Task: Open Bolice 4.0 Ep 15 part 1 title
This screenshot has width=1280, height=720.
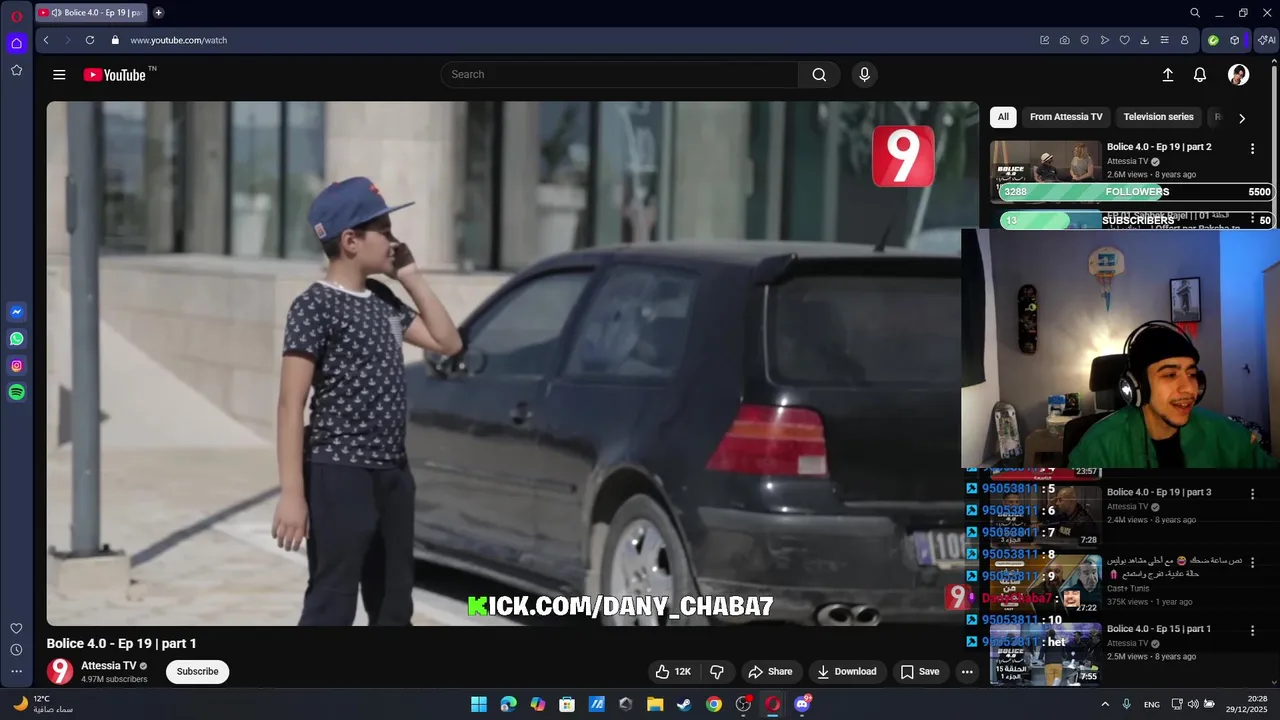Action: 1158,629
